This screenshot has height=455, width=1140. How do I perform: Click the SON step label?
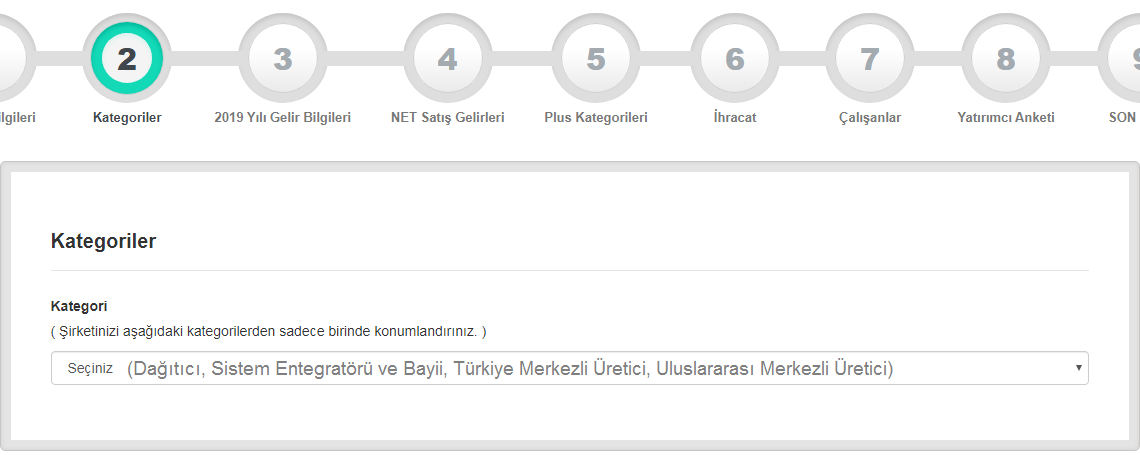click(1123, 117)
